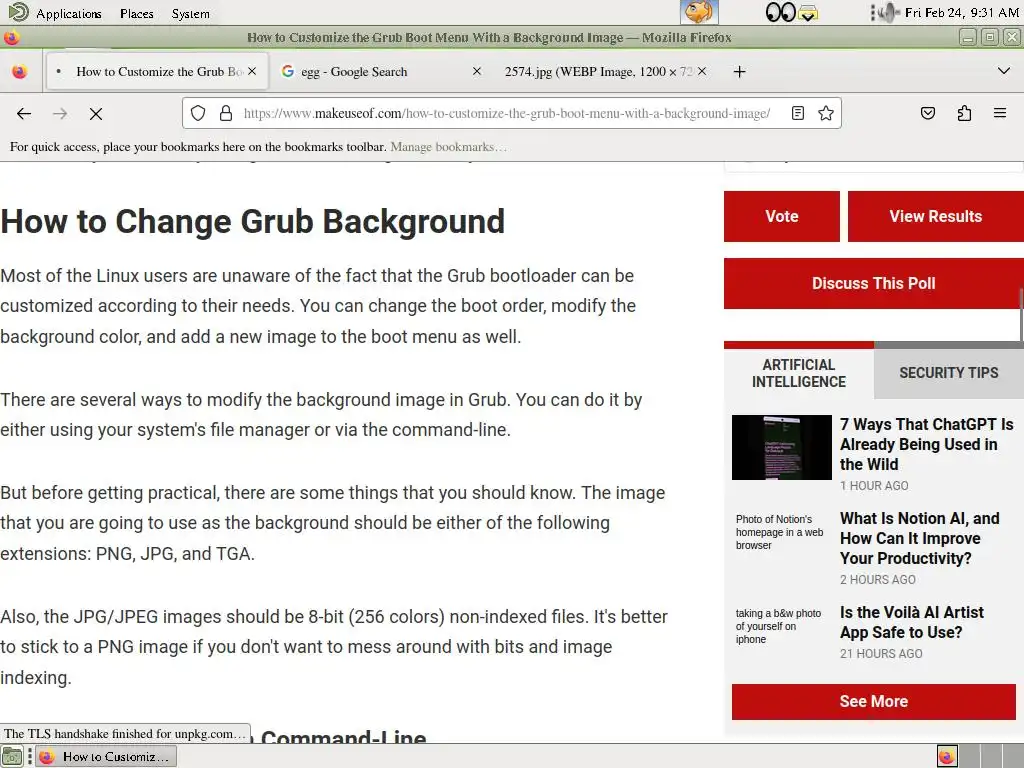The image size is (1024, 768).
Task: Open the Firefox hamburger menu
Action: [1000, 113]
